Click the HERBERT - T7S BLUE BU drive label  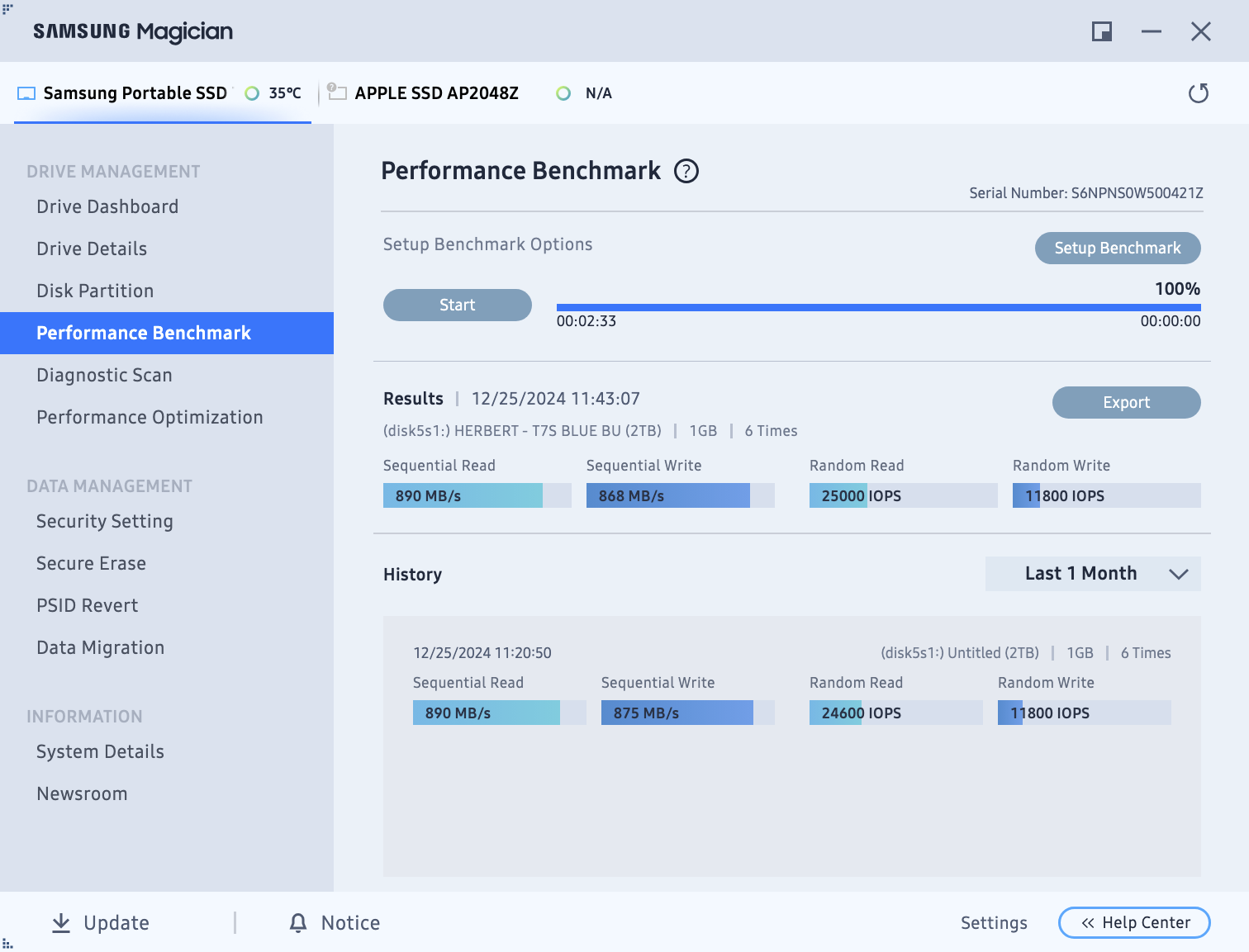click(522, 431)
